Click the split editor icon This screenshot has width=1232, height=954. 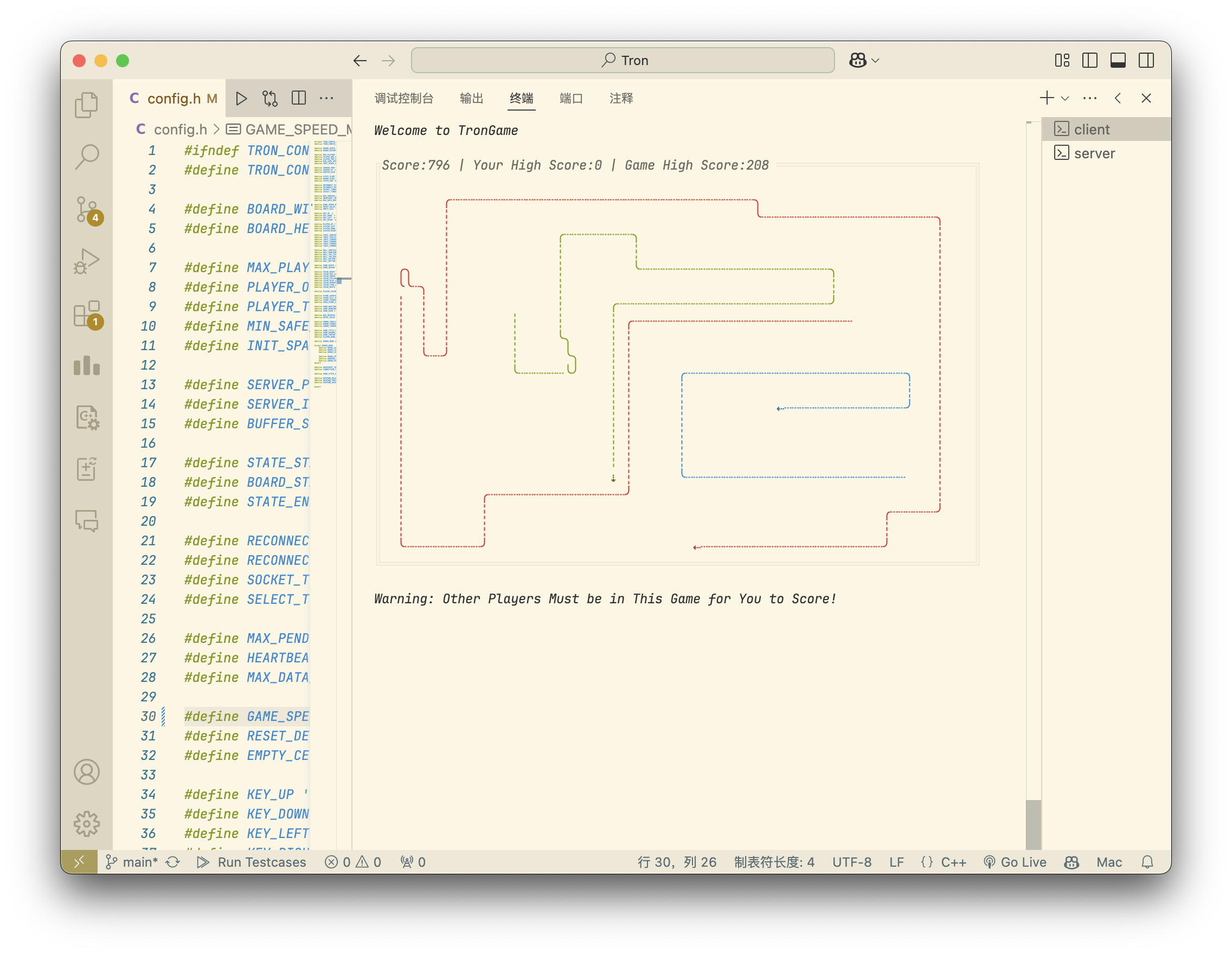click(298, 99)
